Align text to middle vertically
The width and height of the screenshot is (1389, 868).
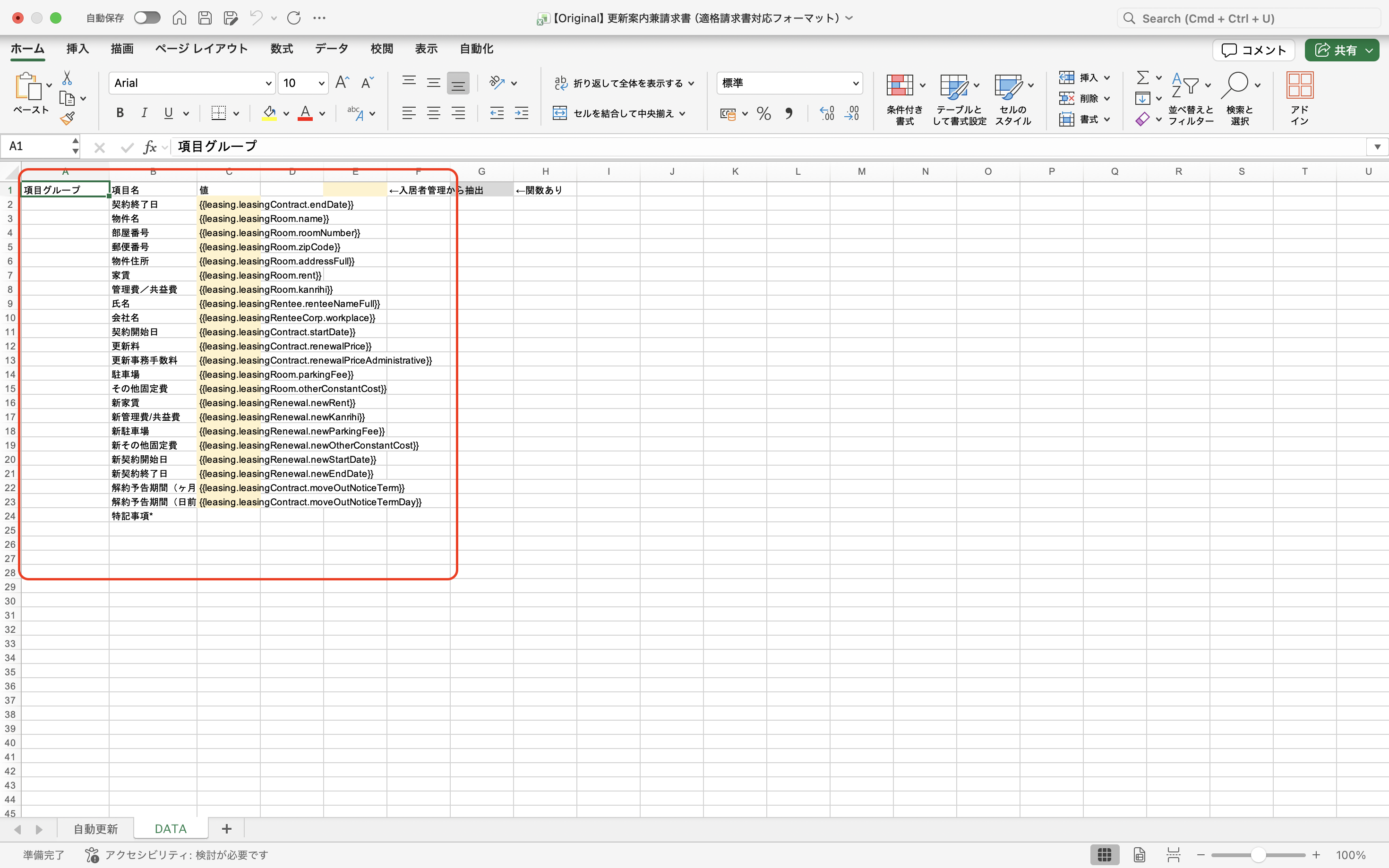tap(434, 83)
